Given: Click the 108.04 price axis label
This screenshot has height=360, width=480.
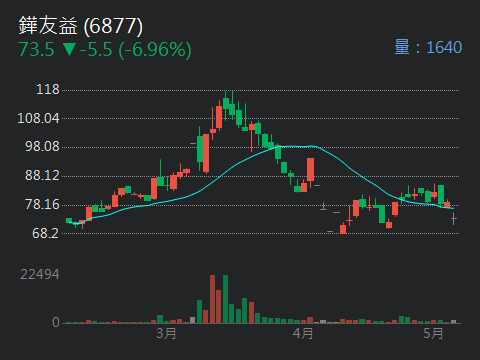Looking at the screenshot, I should click(38, 118).
